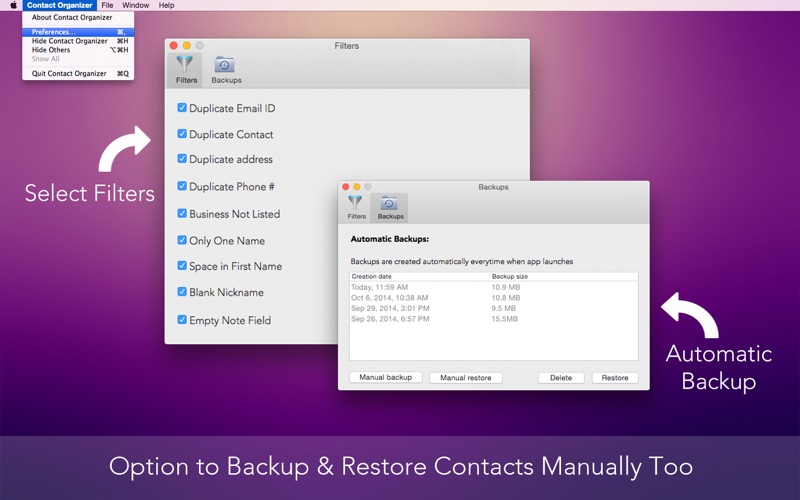Choose Quit Contact Organizer

coord(78,73)
